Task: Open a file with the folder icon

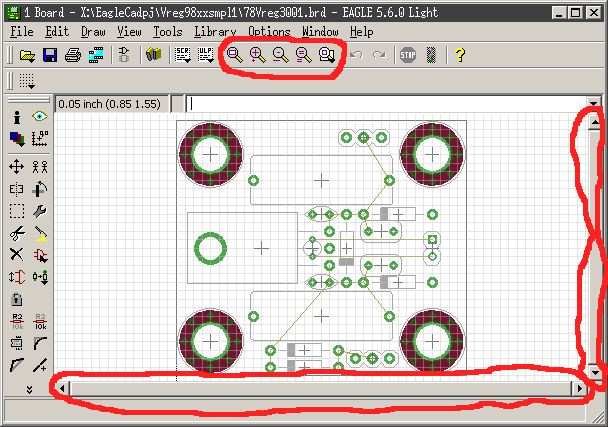Action: pyautogui.click(x=27, y=55)
